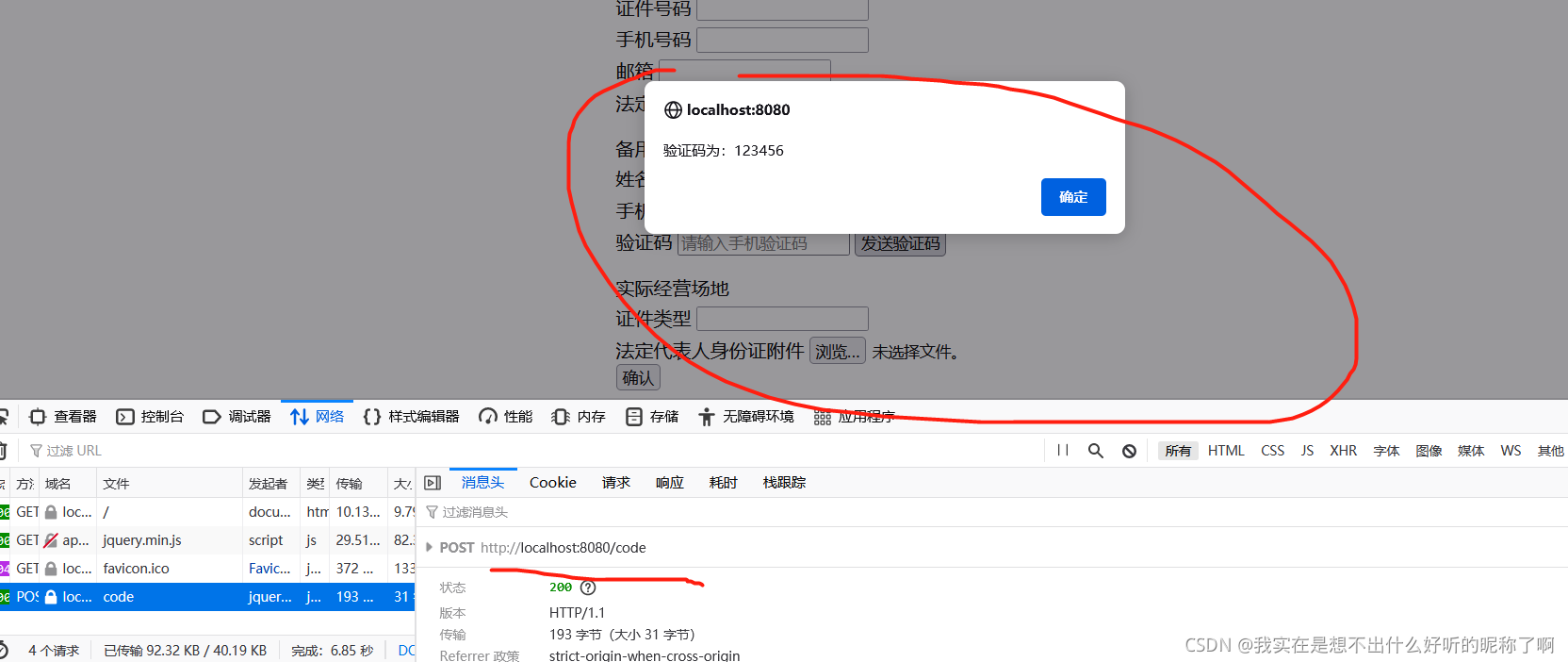This screenshot has width=1568, height=662.
Task: Click the 调试器 debugger icon
Action: point(211,417)
